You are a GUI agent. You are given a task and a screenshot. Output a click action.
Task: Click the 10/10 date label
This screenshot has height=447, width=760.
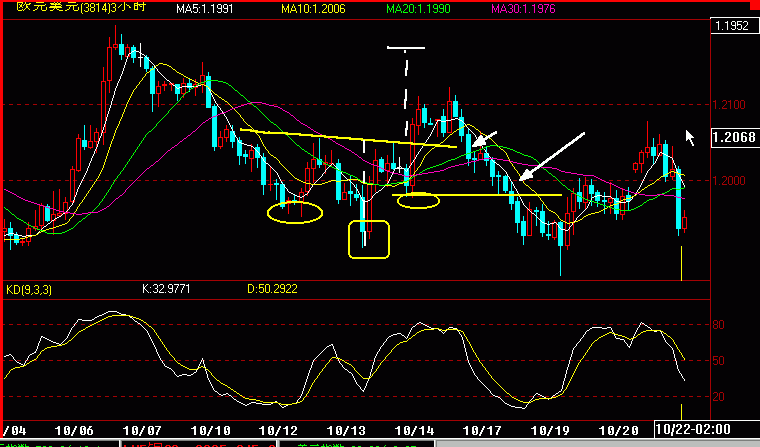[210, 431]
